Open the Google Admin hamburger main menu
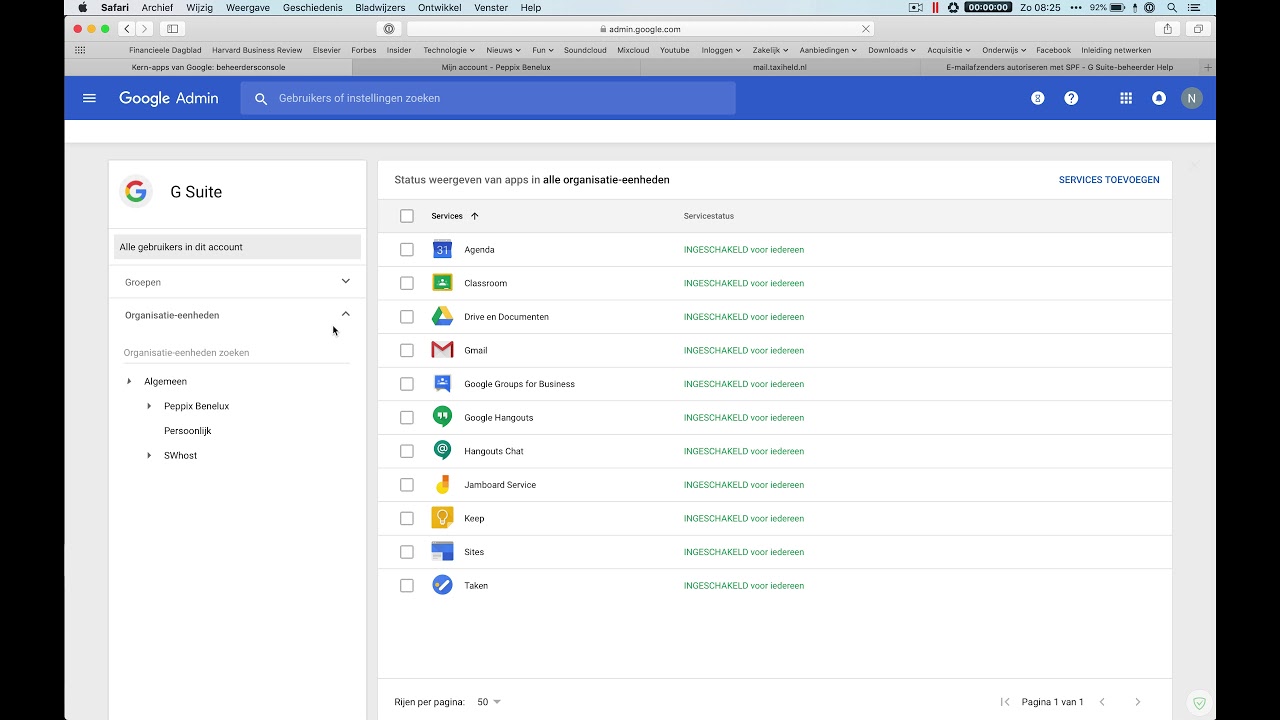The image size is (1280, 720). (x=89, y=98)
